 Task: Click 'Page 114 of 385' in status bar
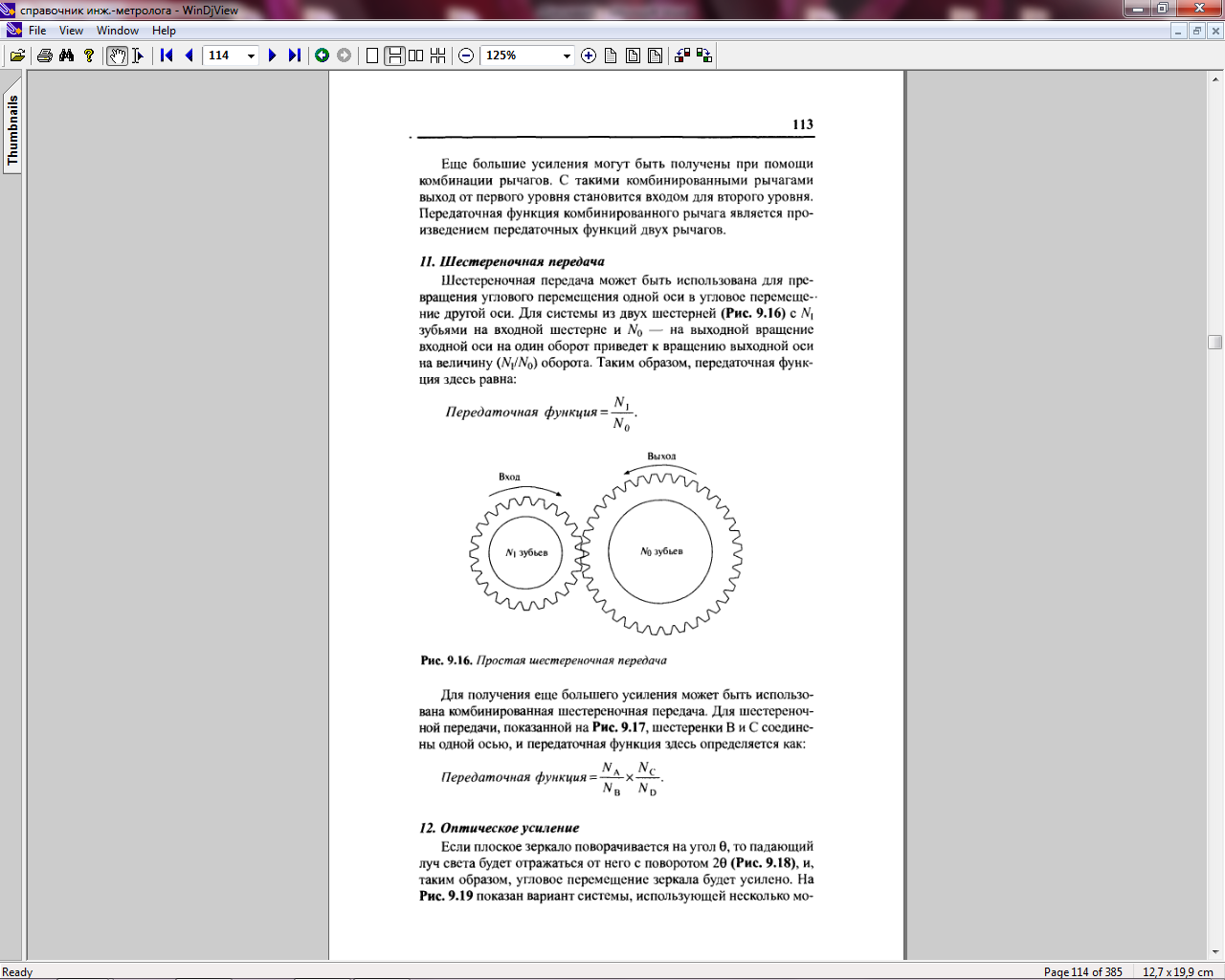[1082, 971]
